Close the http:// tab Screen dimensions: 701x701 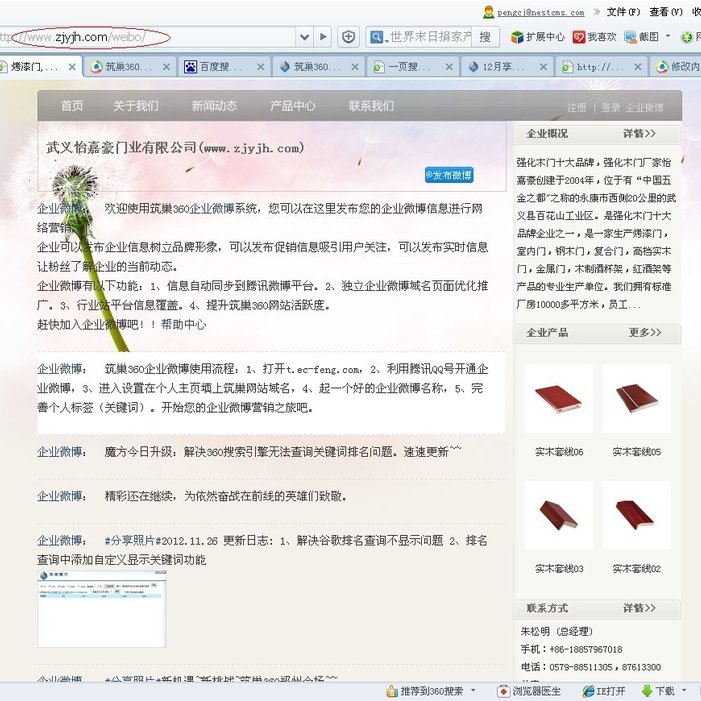[x=638, y=67]
